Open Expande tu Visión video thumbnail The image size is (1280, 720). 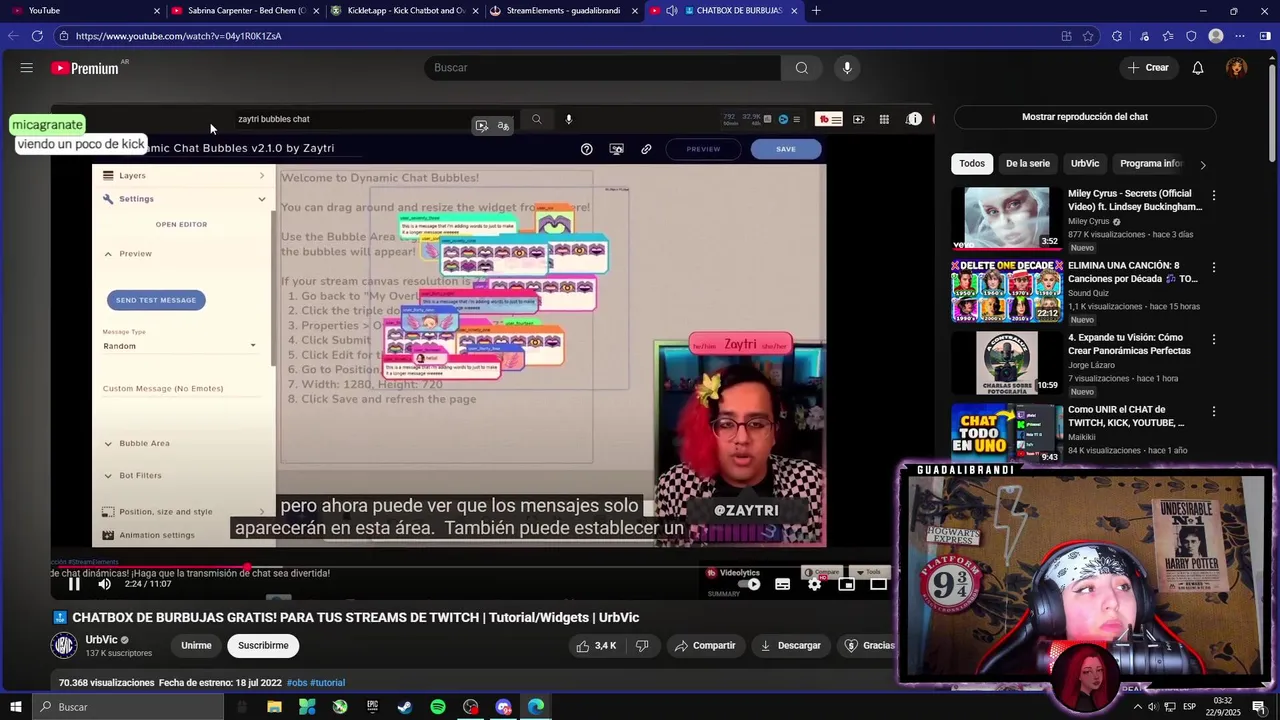pyautogui.click(x=1007, y=362)
